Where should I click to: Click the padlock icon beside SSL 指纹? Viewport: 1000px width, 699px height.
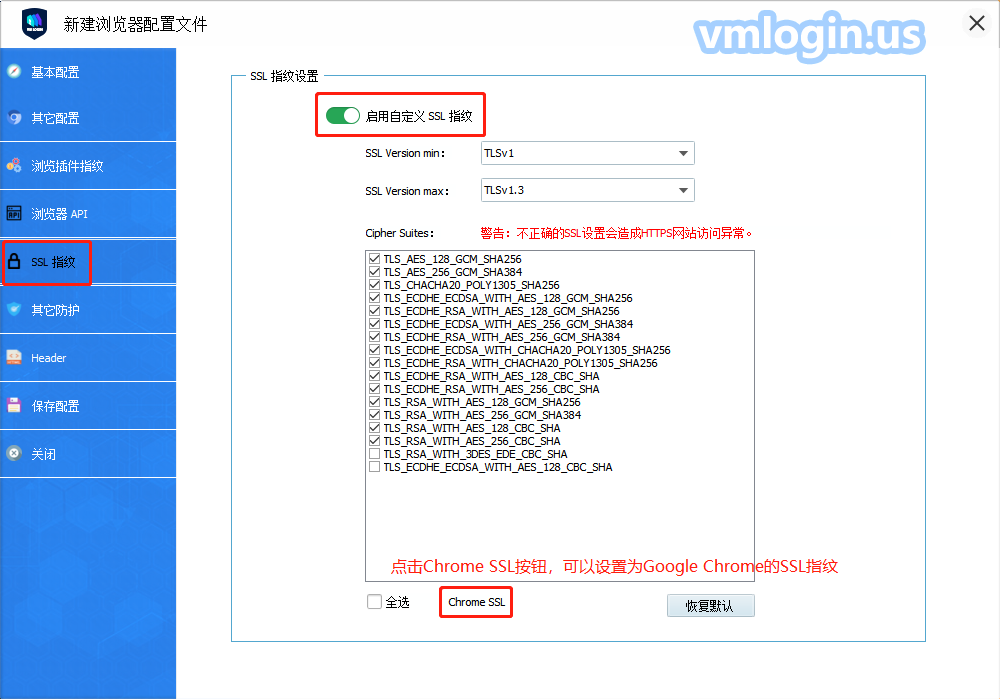coord(14,262)
